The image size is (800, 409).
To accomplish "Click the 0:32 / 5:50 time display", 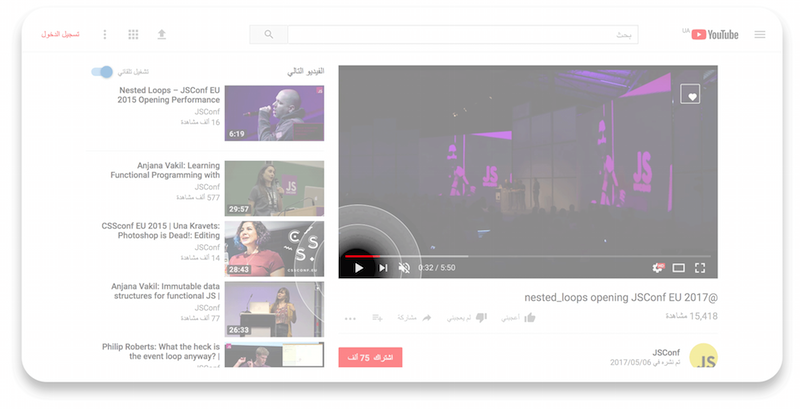I will 437,268.
